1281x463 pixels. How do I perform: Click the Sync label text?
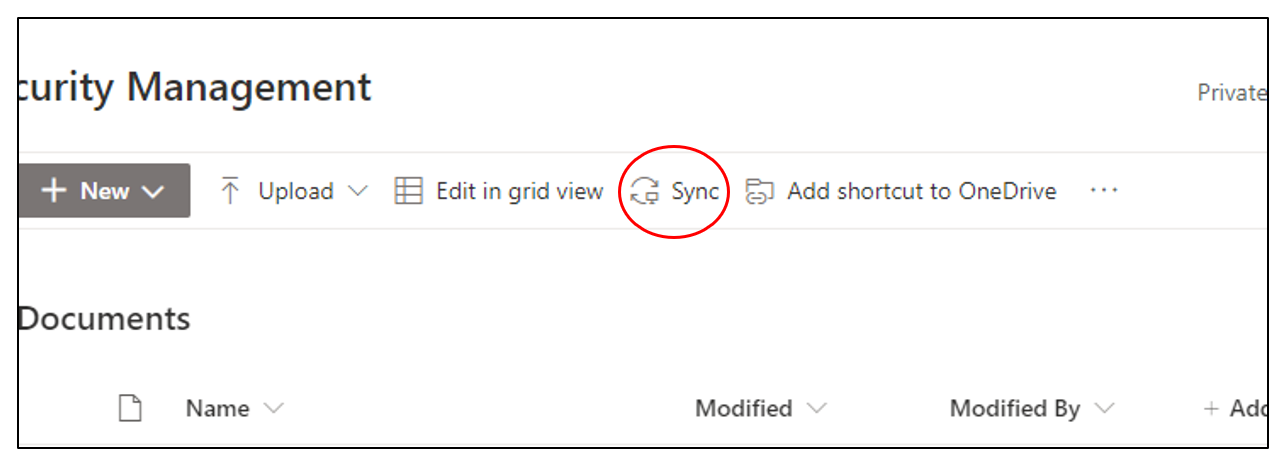[x=694, y=191]
